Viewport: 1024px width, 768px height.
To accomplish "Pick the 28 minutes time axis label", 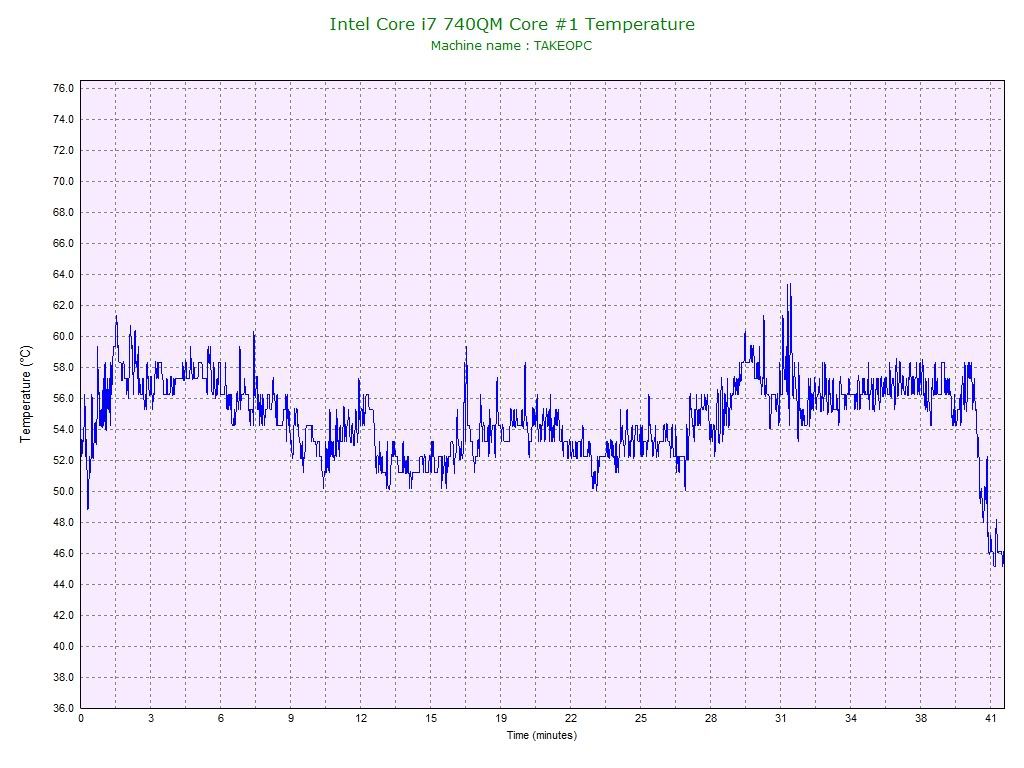I will 711,718.
